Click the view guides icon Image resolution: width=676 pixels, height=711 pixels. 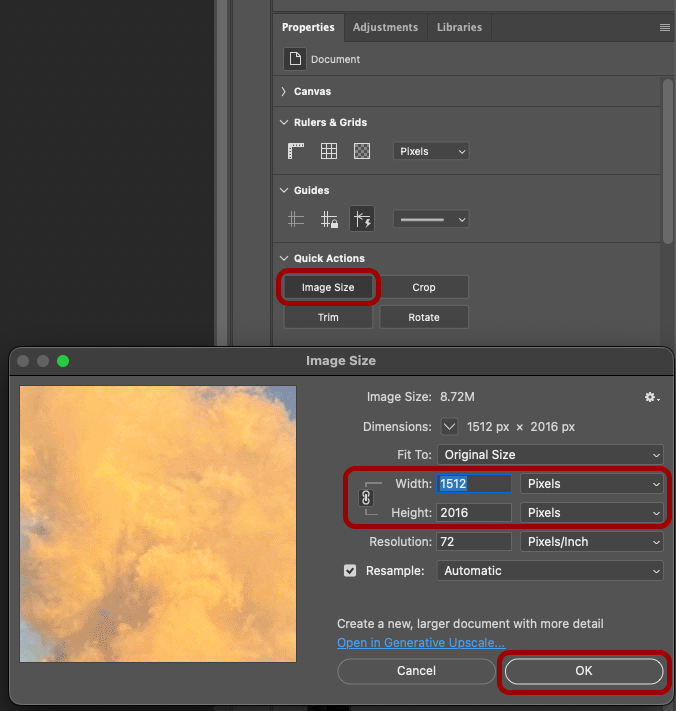click(296, 220)
